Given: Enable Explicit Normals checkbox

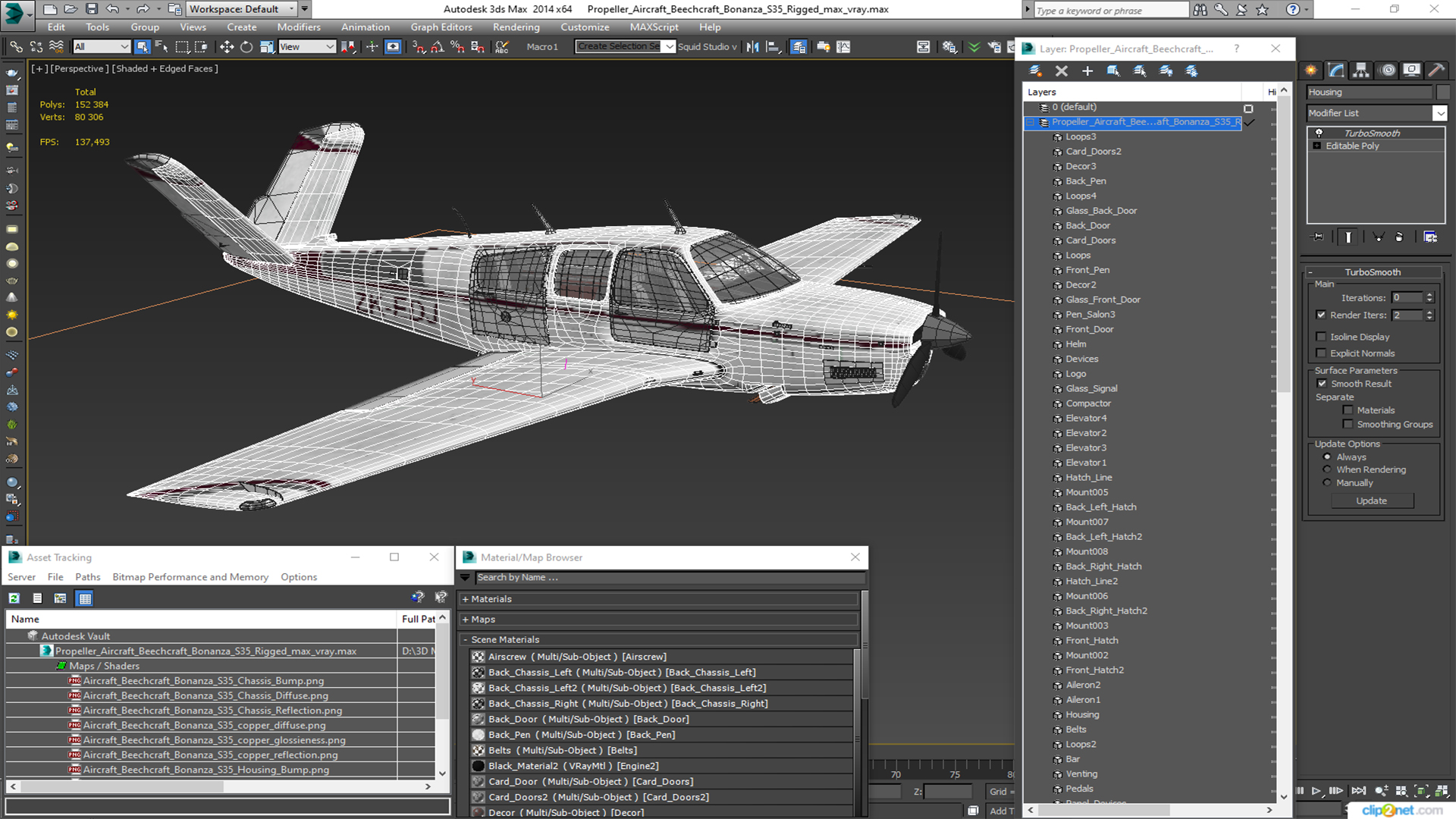Looking at the screenshot, I should click(x=1321, y=353).
